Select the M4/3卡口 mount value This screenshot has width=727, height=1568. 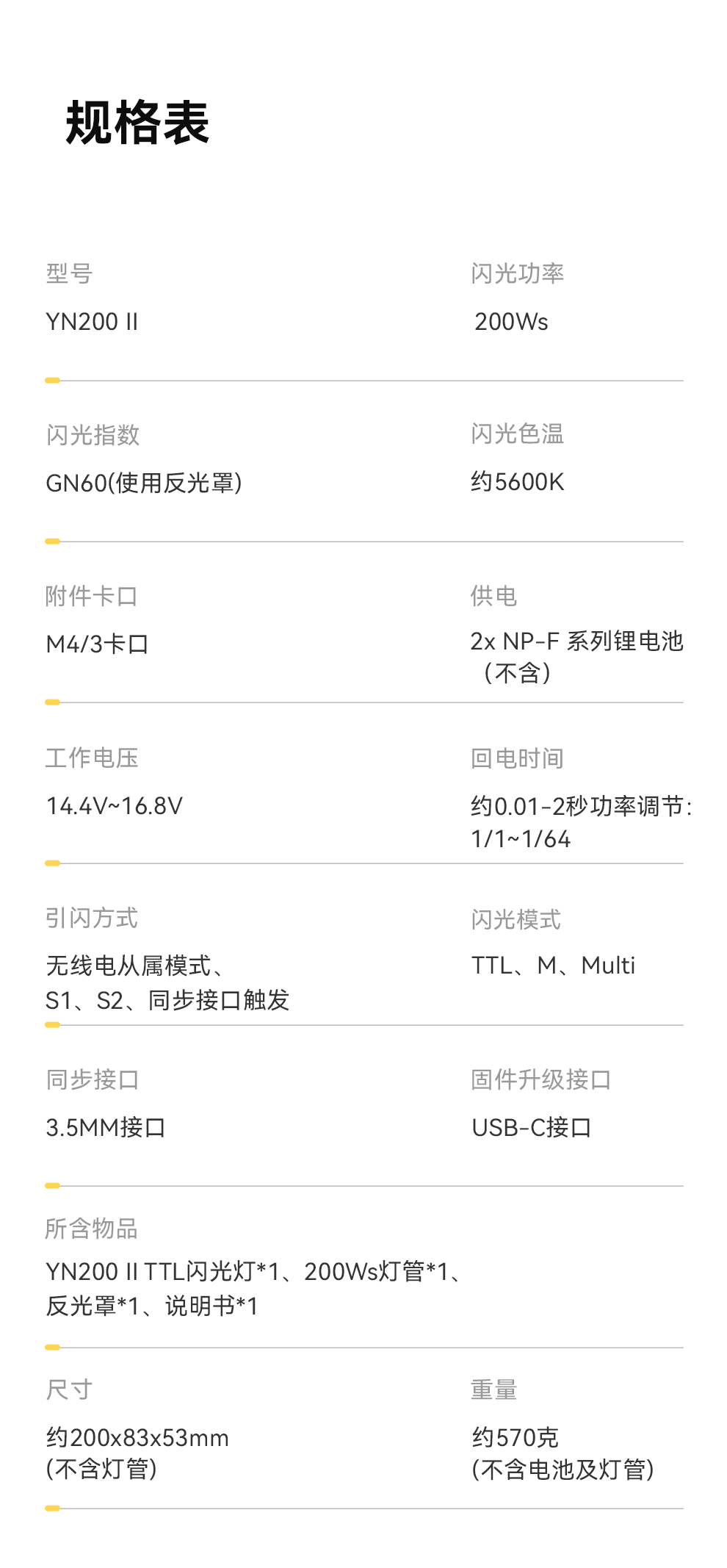click(97, 644)
